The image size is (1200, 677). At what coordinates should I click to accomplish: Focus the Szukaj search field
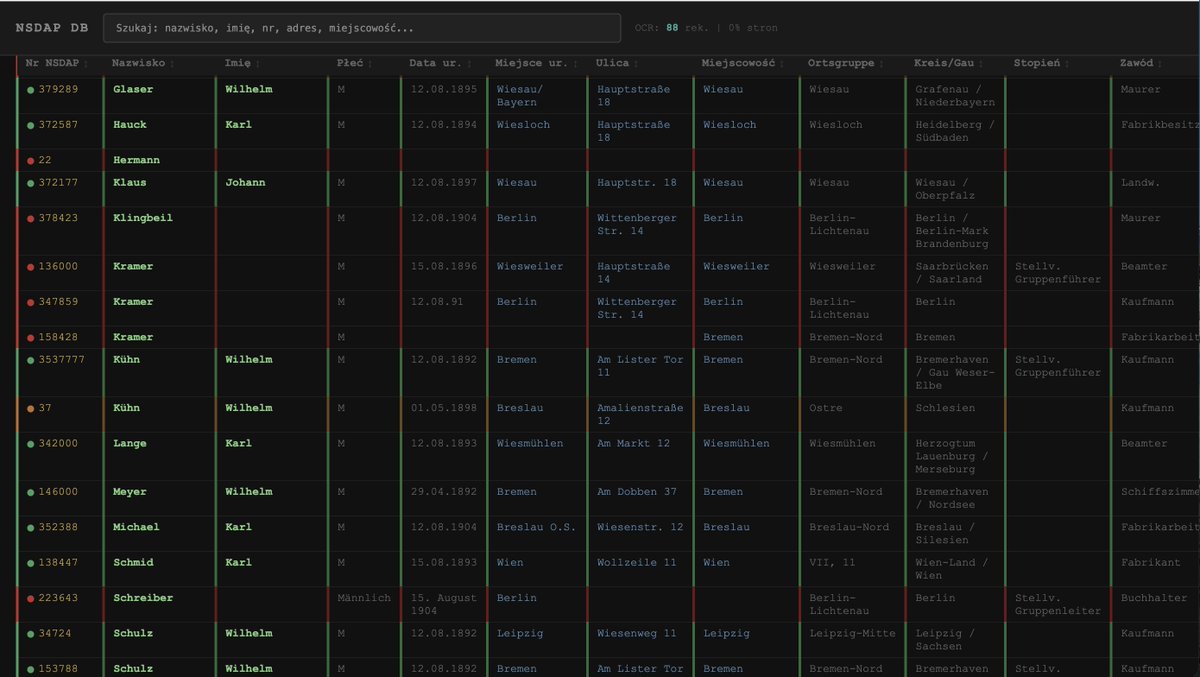(x=362, y=28)
